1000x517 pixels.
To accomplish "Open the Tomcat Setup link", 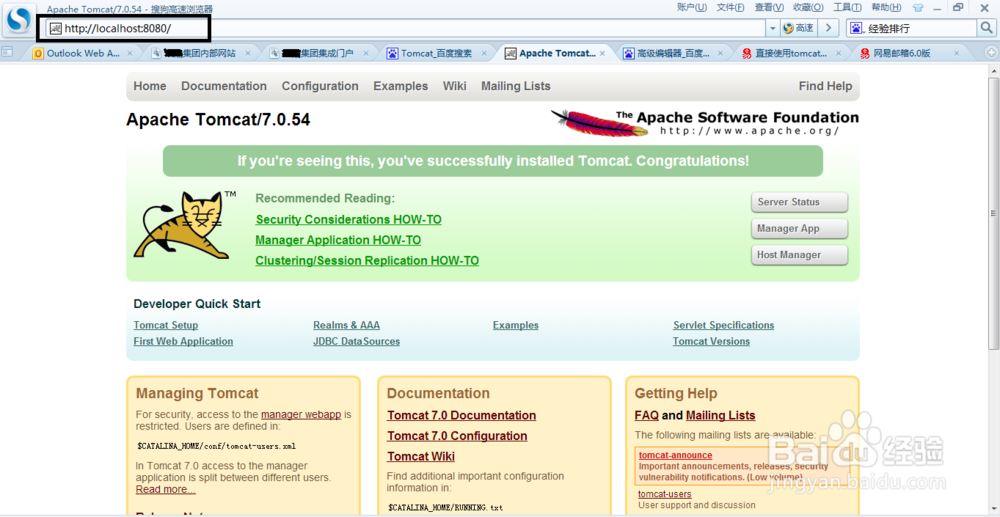I will (x=166, y=325).
